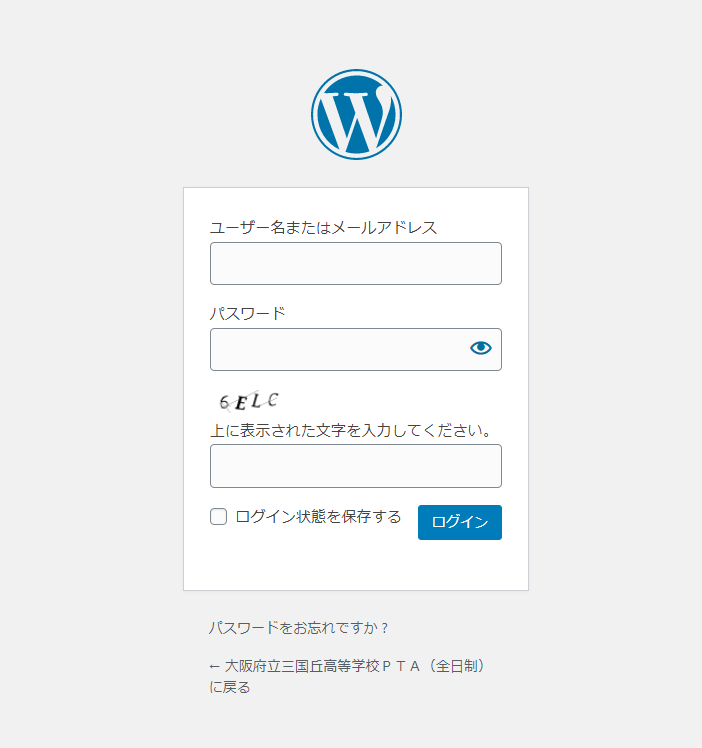This screenshot has width=702, height=748.
Task: Click the letter L in the CAPTCHA
Action: [x=256, y=400]
